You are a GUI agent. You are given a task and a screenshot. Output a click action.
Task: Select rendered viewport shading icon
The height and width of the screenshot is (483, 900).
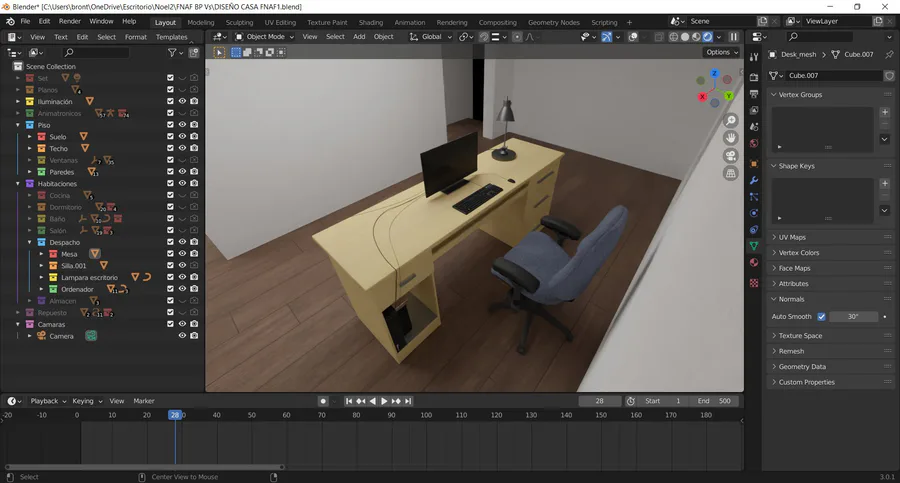[x=708, y=37]
